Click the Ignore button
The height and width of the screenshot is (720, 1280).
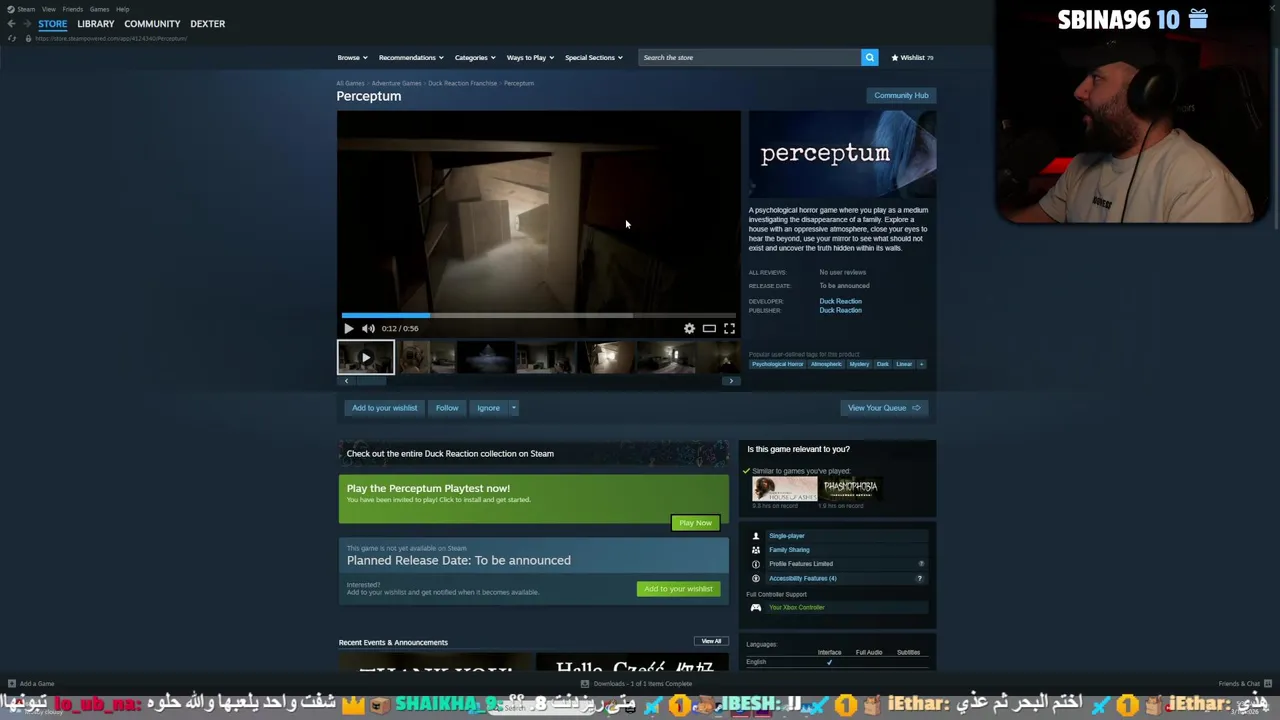(488, 408)
